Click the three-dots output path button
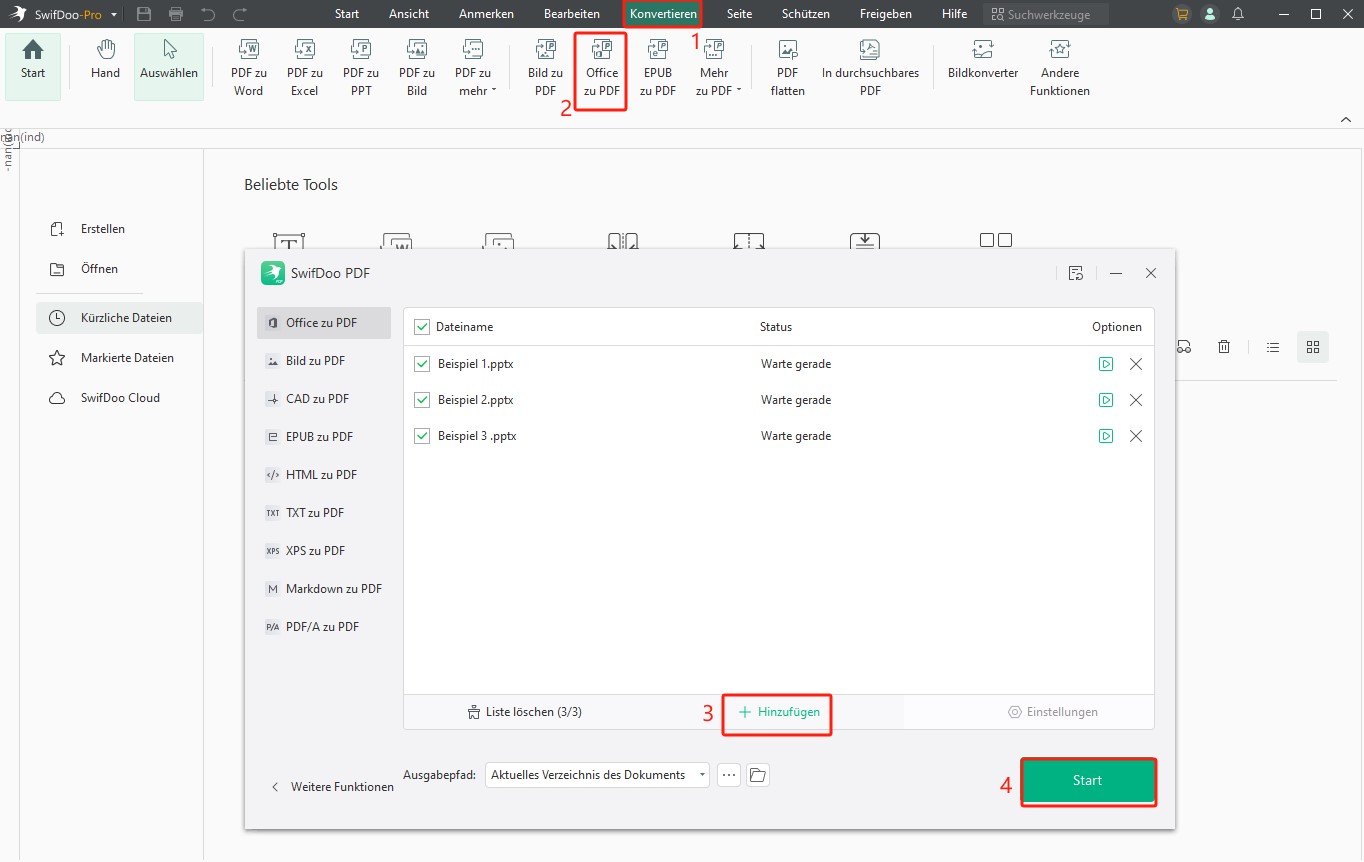1364x862 pixels. tap(729, 775)
